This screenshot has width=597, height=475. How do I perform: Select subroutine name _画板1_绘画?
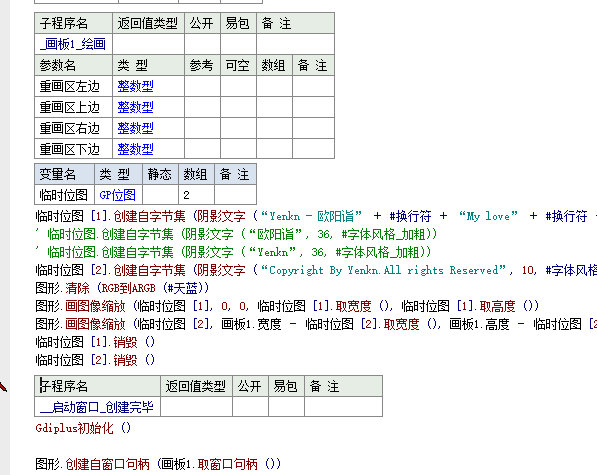point(73,44)
